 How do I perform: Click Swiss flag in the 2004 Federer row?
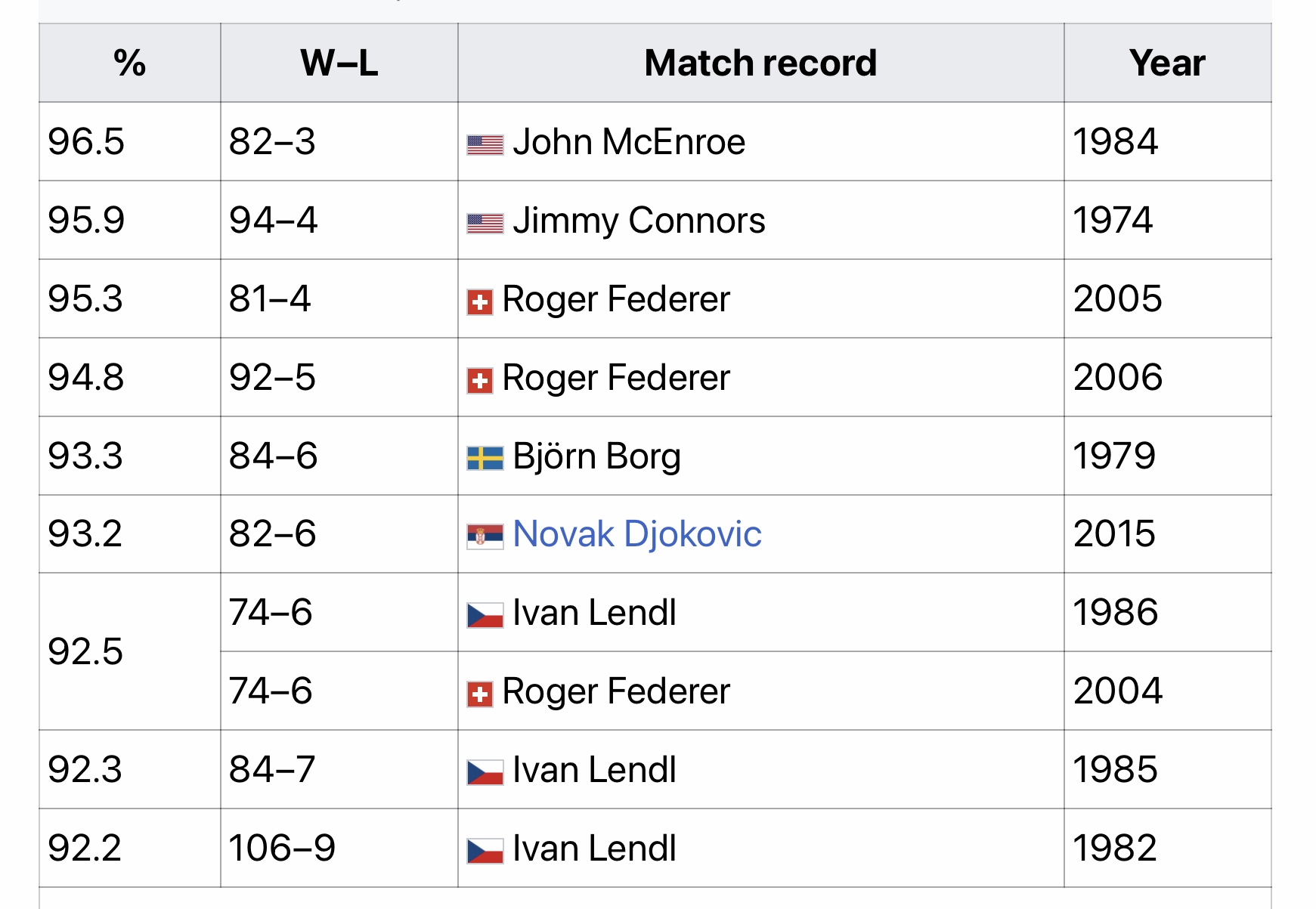point(480,694)
